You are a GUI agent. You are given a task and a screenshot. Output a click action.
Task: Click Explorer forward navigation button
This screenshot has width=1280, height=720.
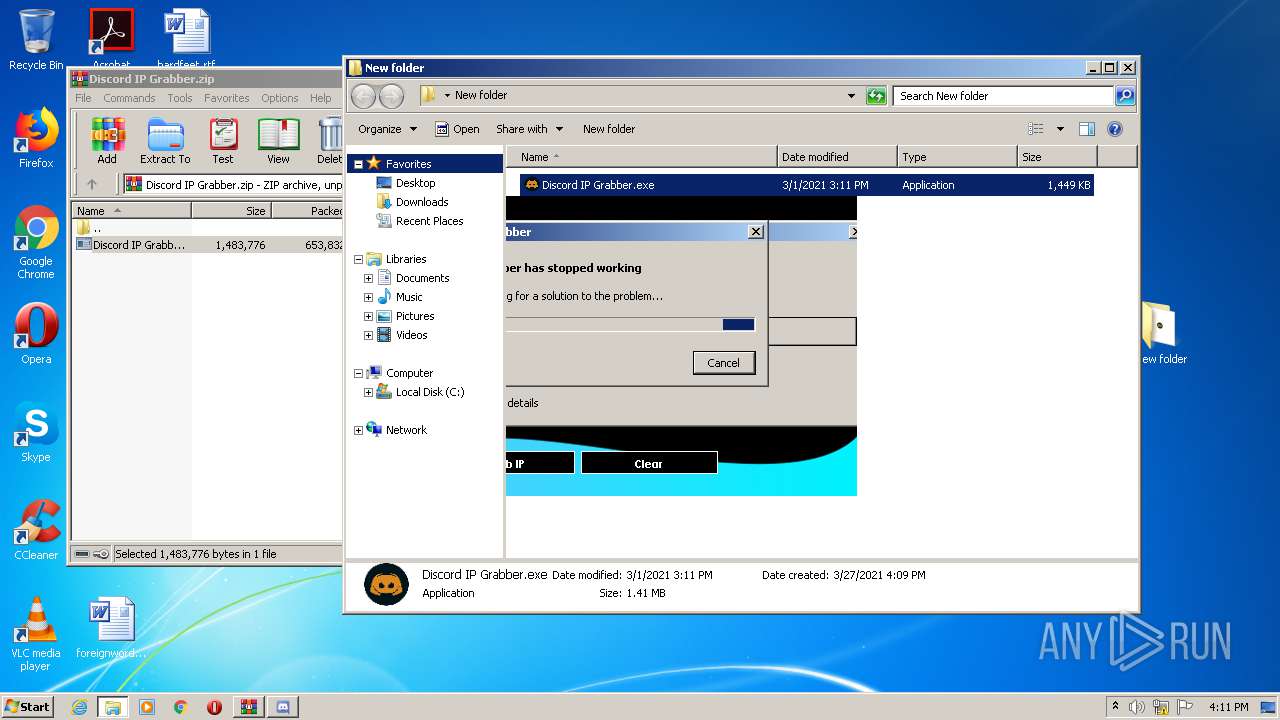(x=391, y=96)
